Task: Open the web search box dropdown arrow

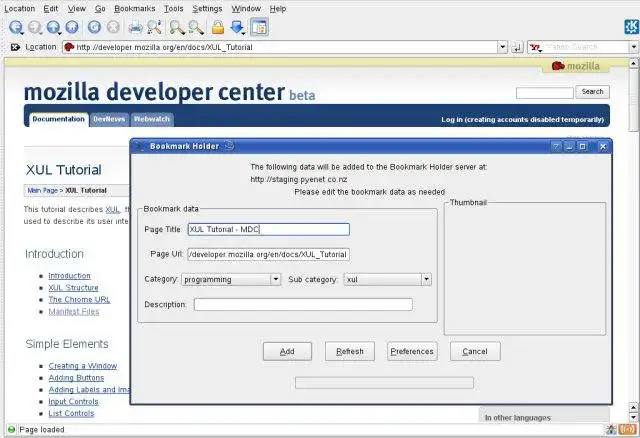Action: coord(634,47)
